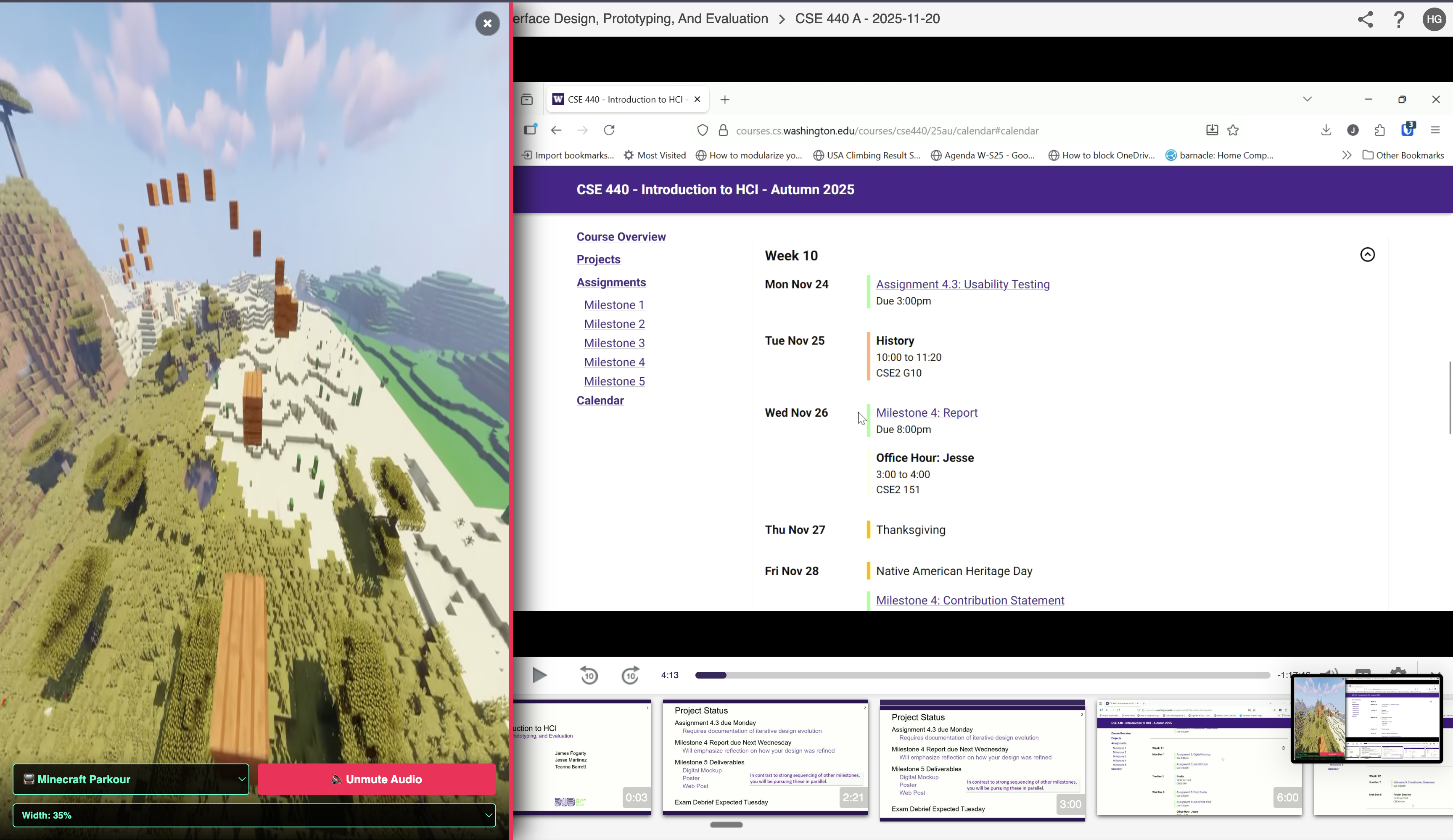
Task: Open the Width 35% dropdown
Action: [x=254, y=815]
